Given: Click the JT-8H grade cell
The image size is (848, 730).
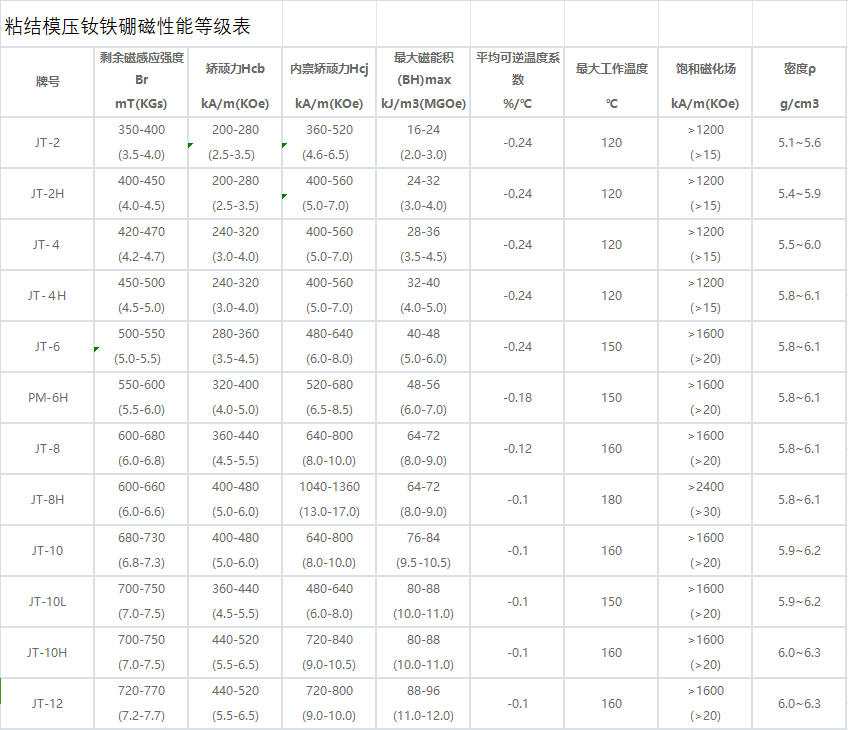Looking at the screenshot, I should (48, 500).
